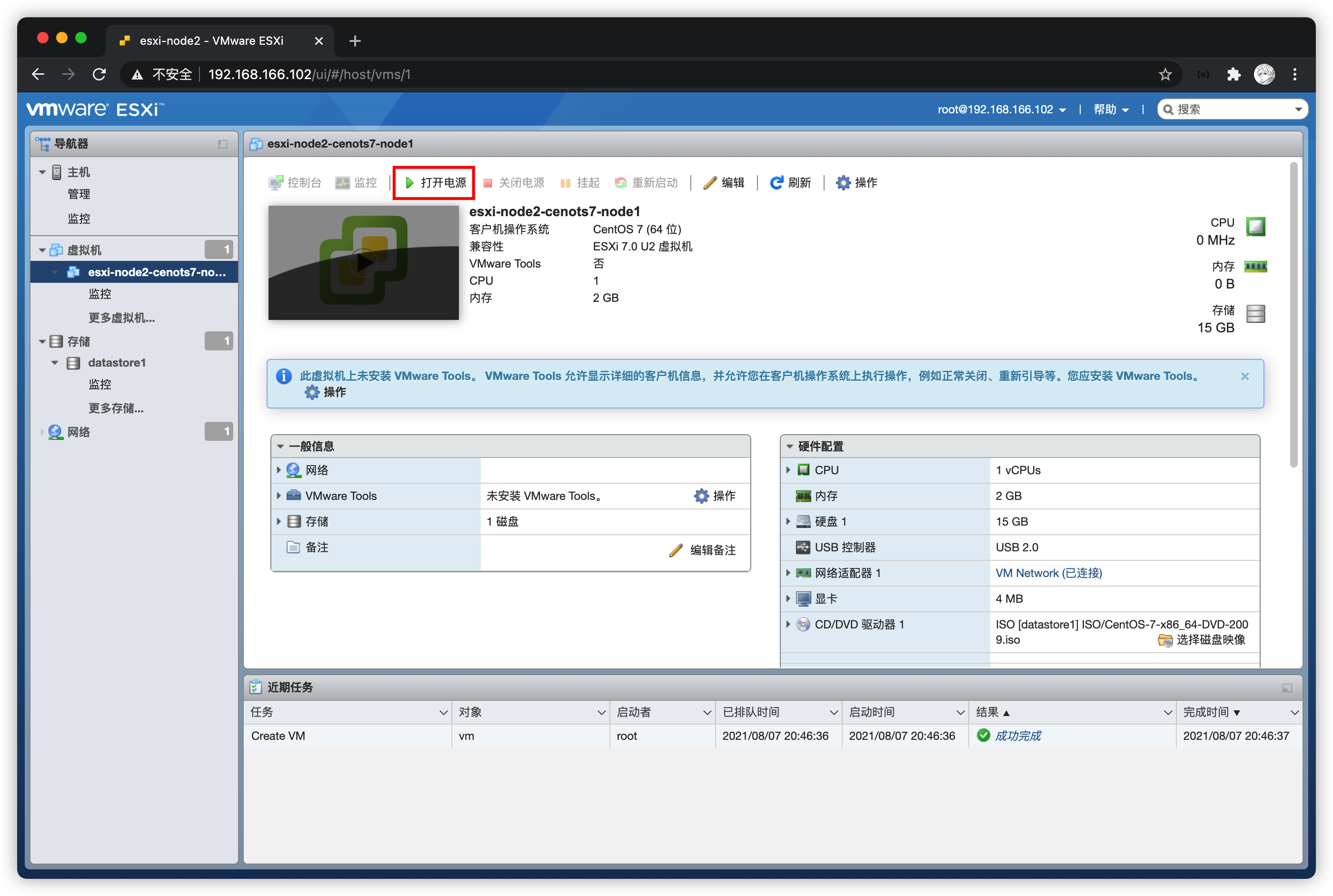This screenshot has width=1333, height=896.
Task: Open the Actions gear in toolbar
Action: point(843,183)
